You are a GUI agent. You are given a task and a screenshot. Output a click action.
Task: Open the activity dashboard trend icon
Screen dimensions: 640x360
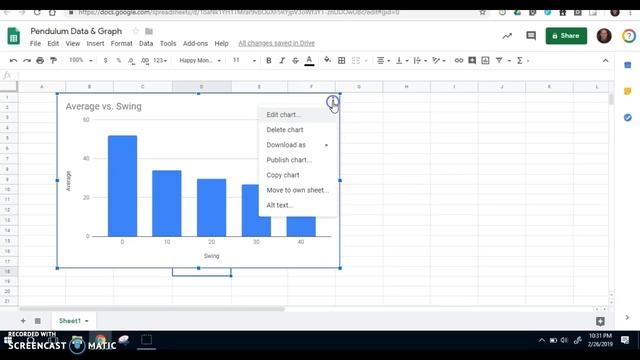pyautogui.click(x=507, y=36)
